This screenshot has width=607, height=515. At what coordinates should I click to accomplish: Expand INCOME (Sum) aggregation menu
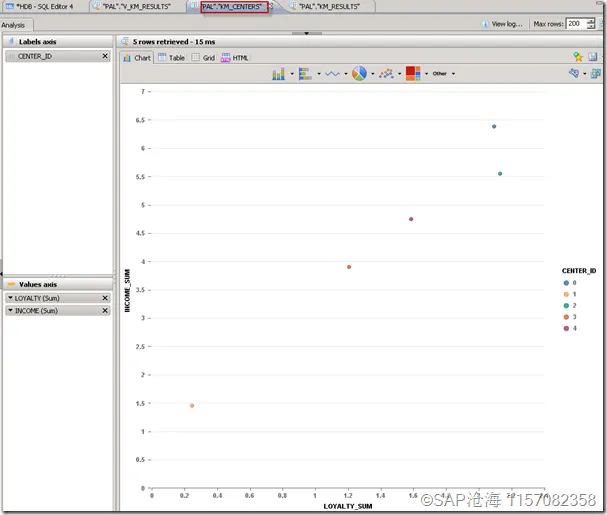click(x=10, y=310)
